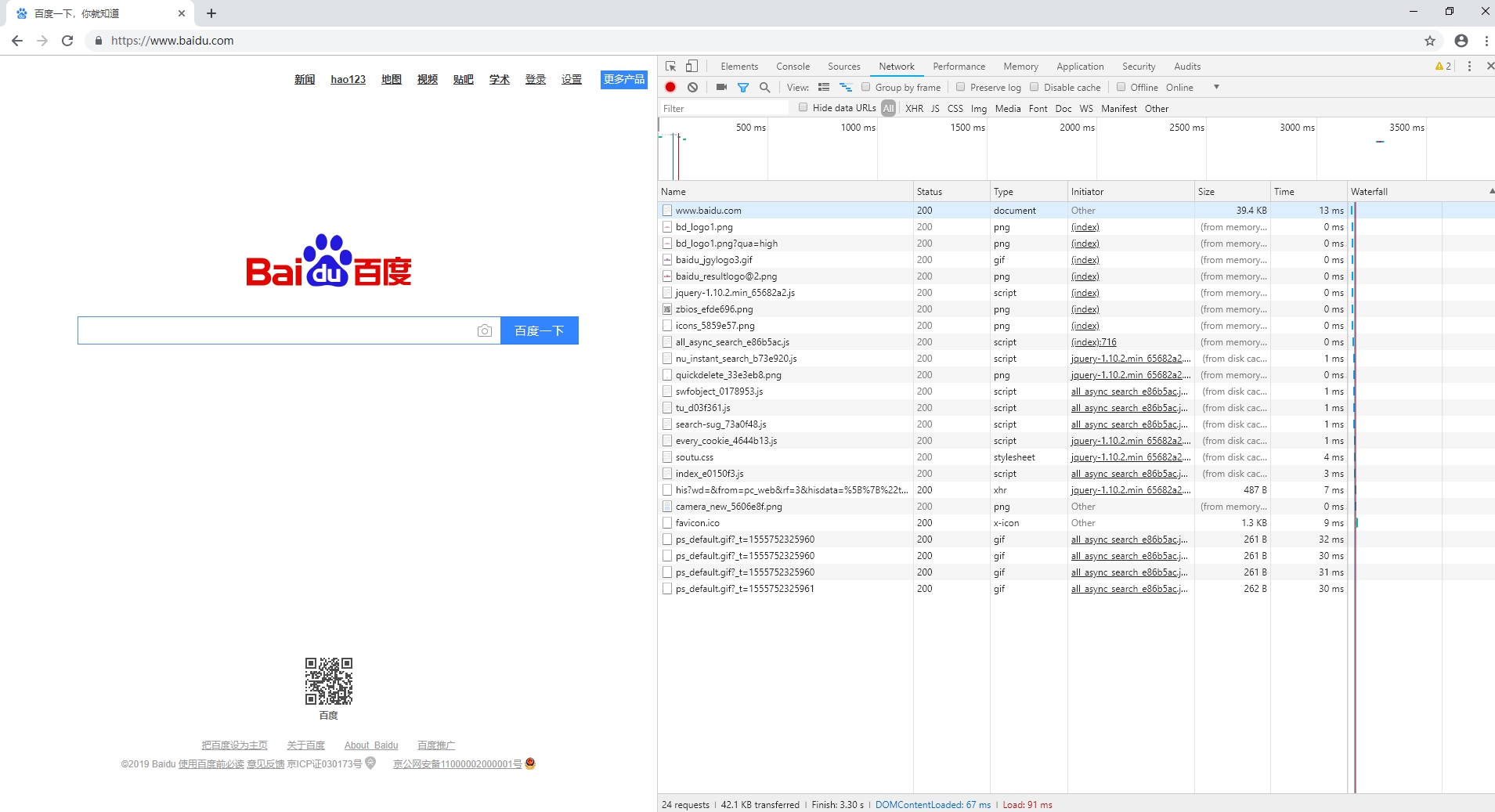1495x812 pixels.
Task: Open network search magnifier icon
Action: click(x=765, y=87)
